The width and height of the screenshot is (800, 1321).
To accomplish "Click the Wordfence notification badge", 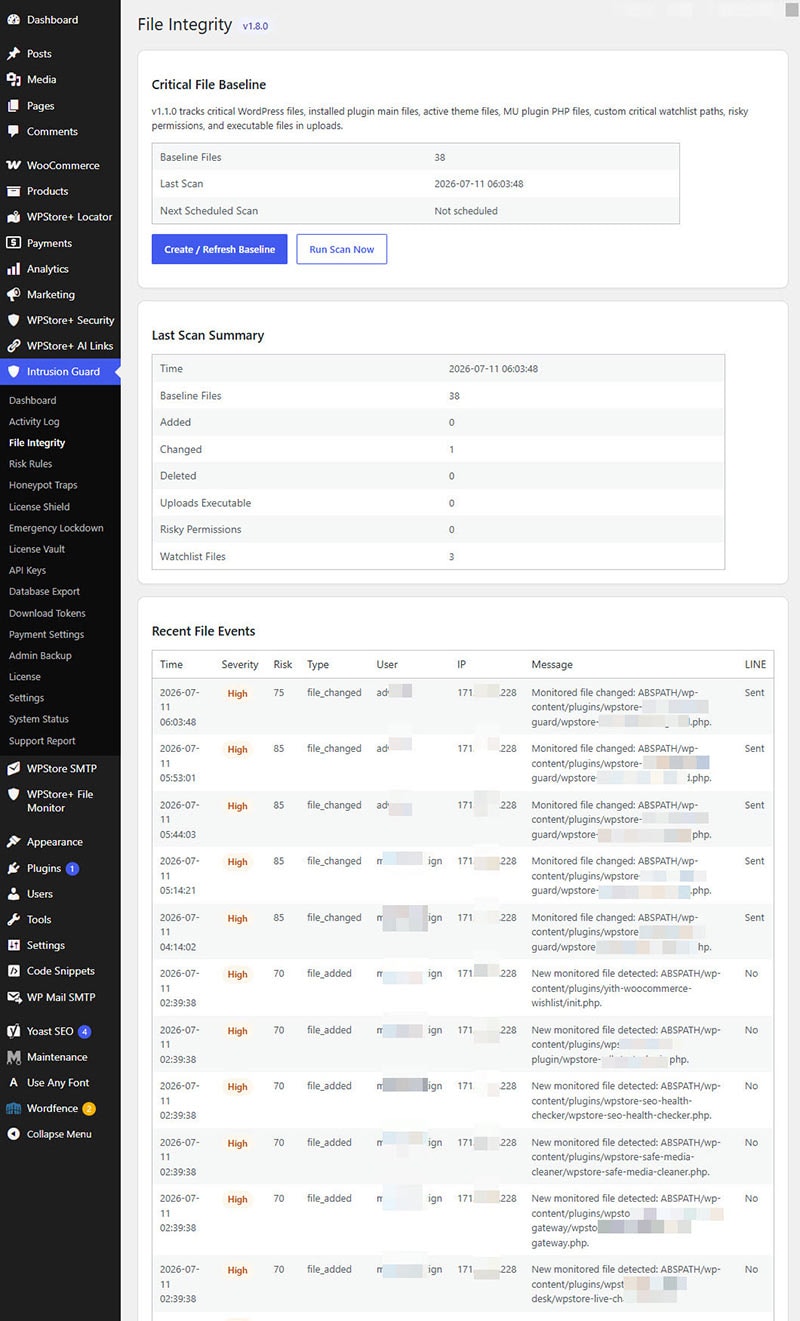I will [89, 1109].
